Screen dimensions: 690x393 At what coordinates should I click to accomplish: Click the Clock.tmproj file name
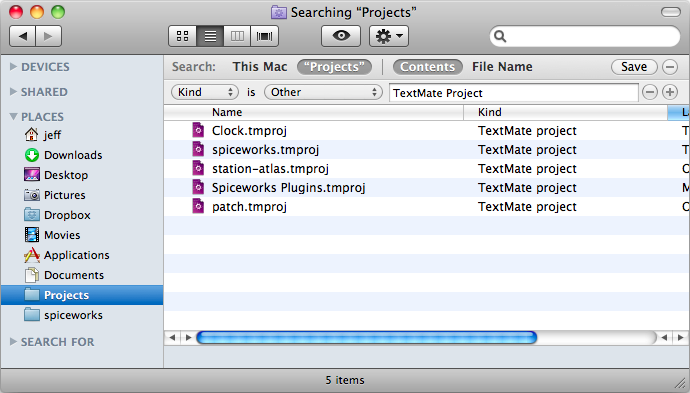click(249, 131)
